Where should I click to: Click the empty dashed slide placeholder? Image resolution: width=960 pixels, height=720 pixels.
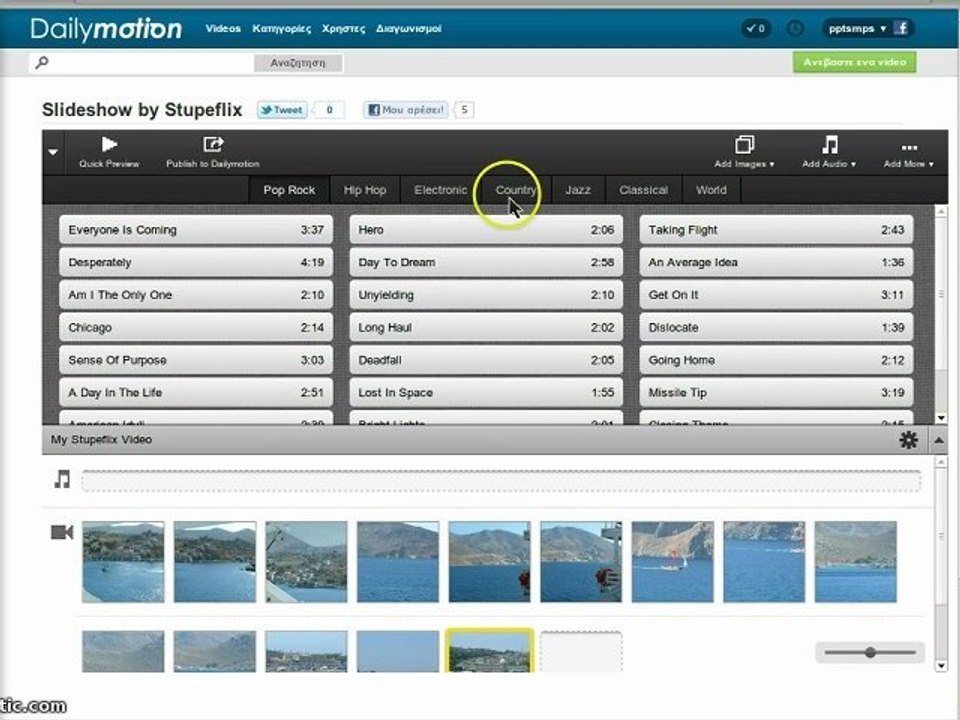[x=581, y=652]
